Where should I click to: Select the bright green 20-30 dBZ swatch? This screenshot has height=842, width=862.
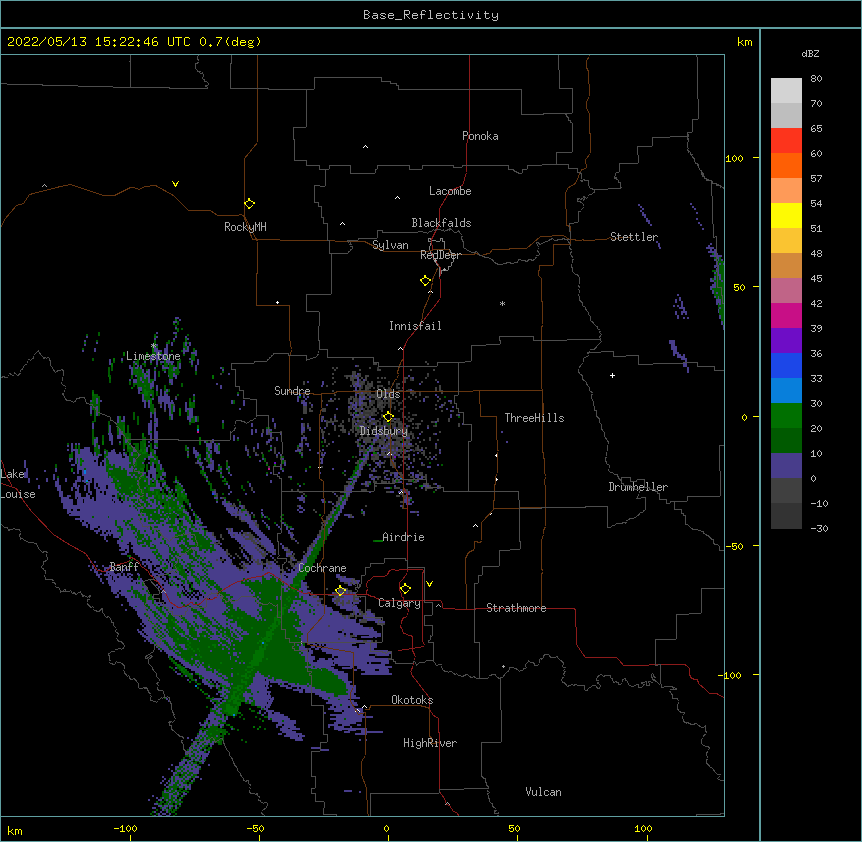[x=786, y=416]
